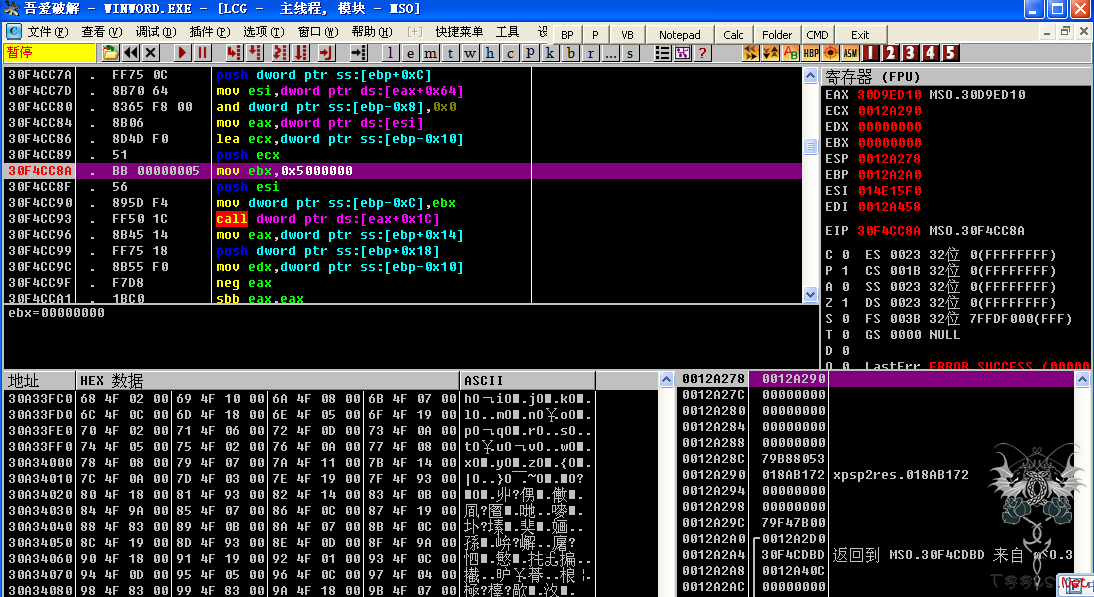1094x597 pixels.
Task: Click the Step into icon
Action: coord(234,53)
